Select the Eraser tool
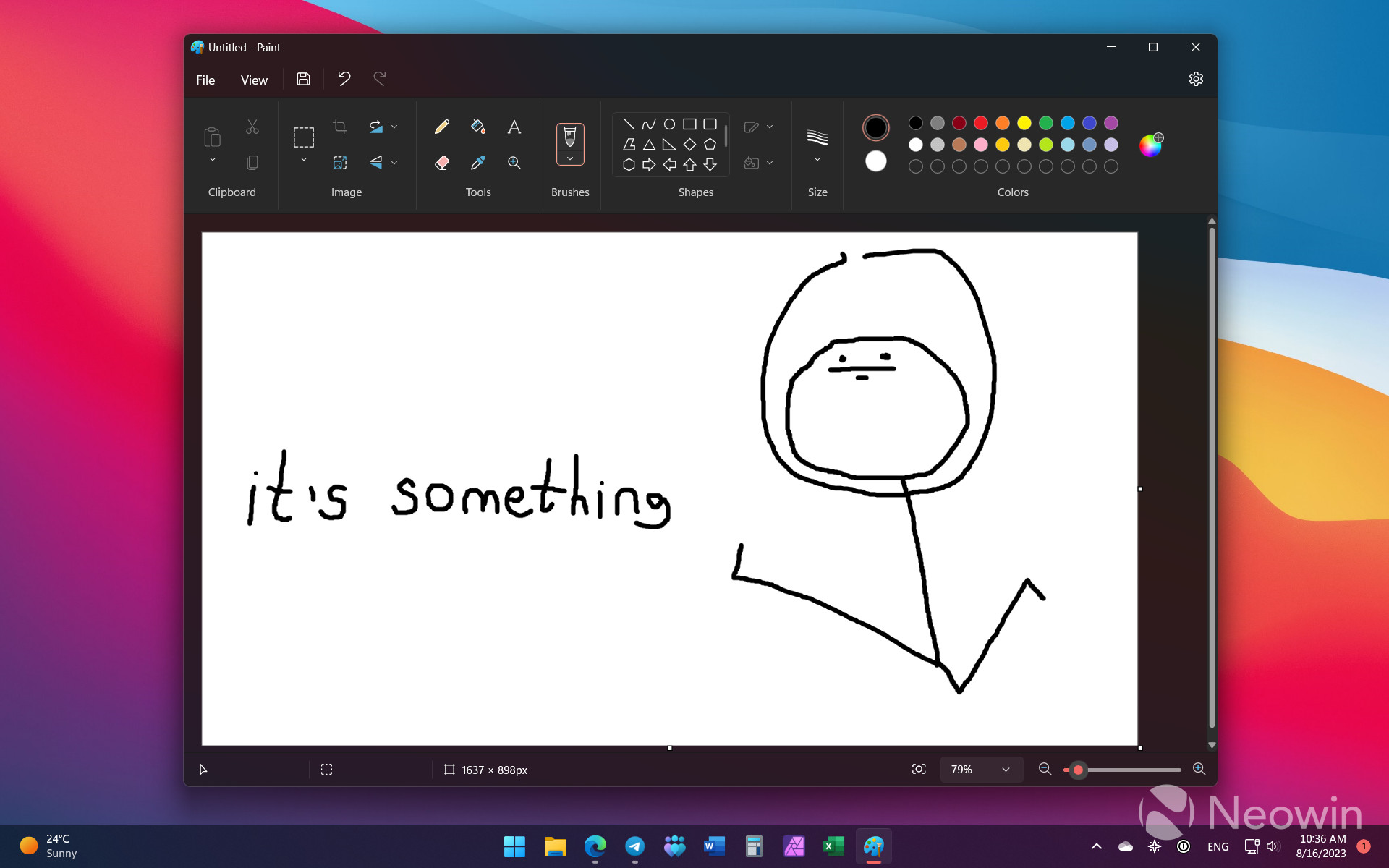 pyautogui.click(x=441, y=163)
